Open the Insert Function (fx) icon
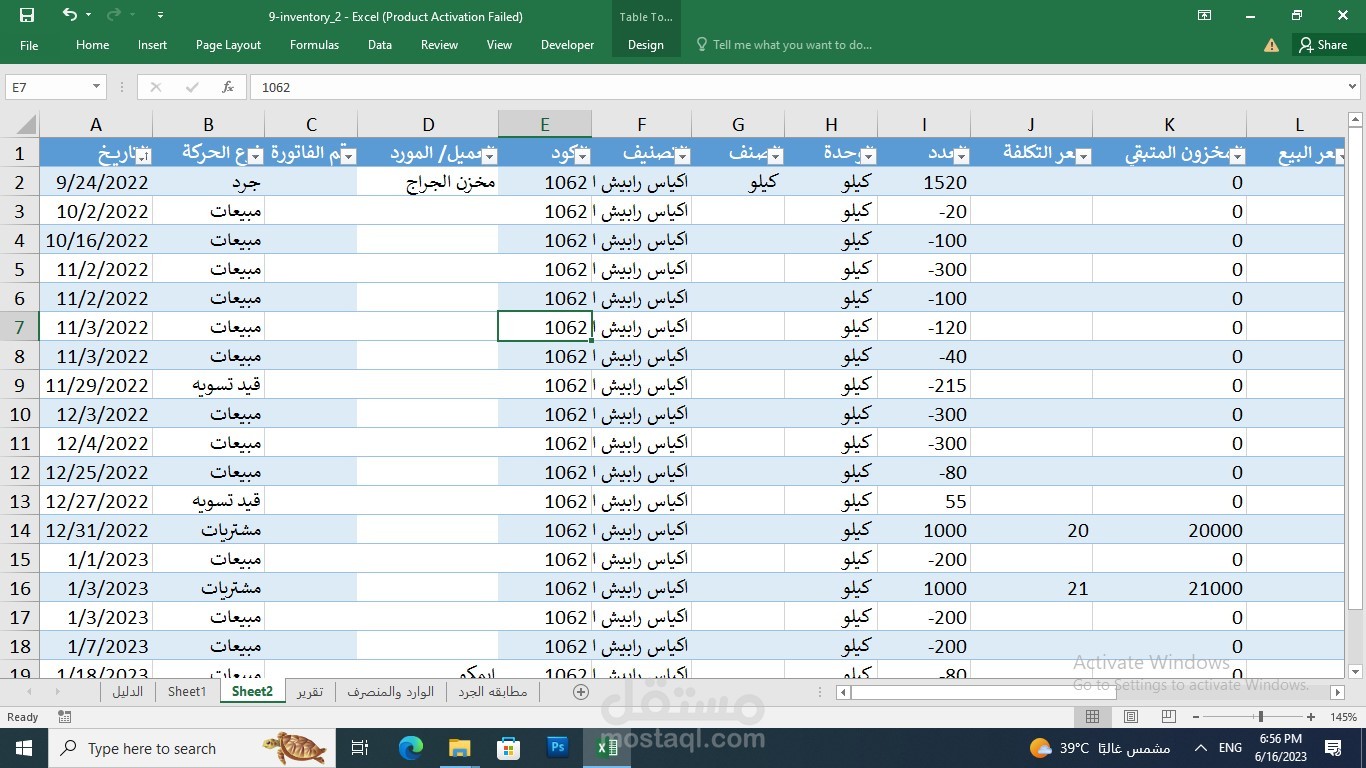The image size is (1366, 768). (x=227, y=87)
